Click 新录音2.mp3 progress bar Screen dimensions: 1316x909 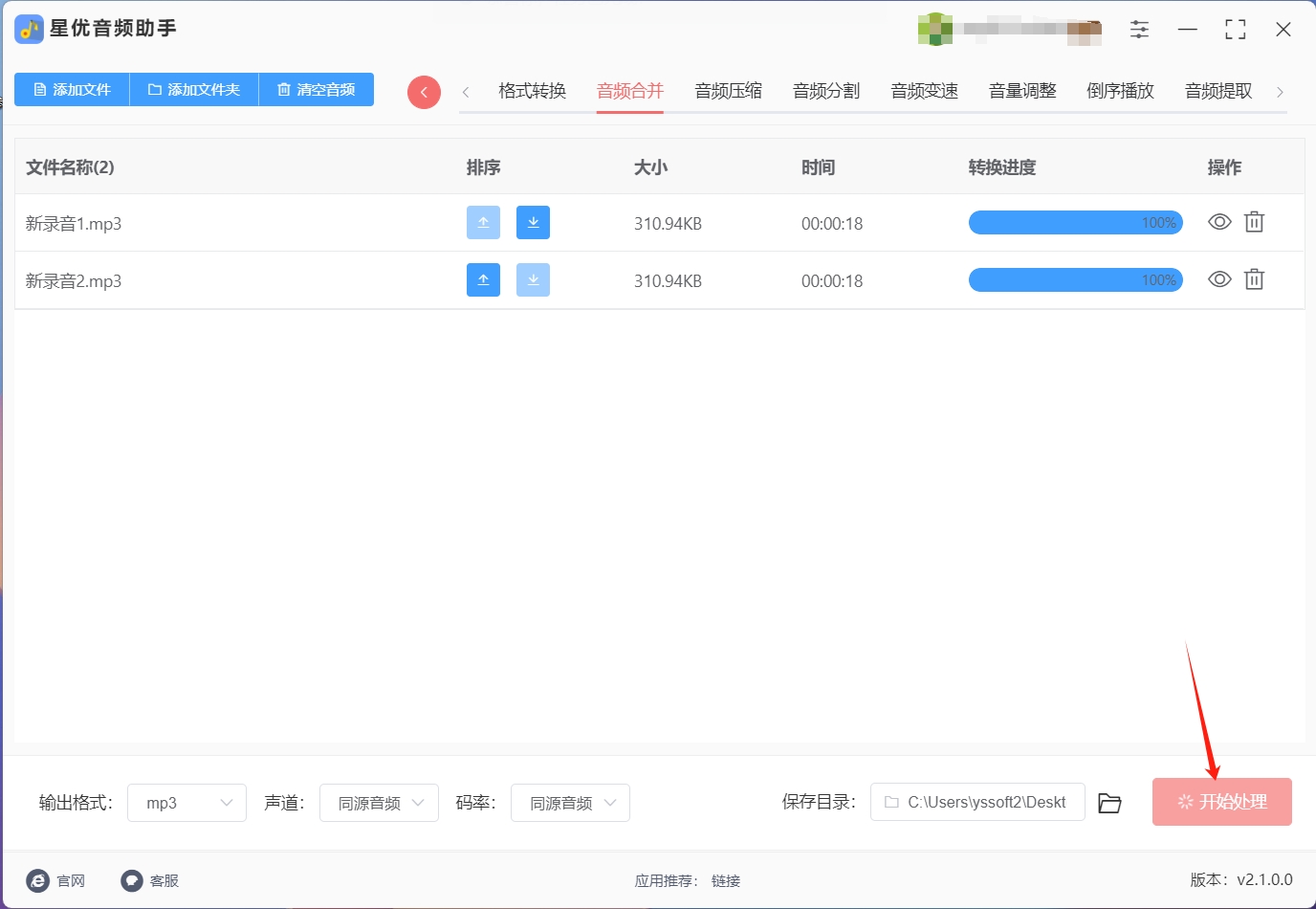1076,280
